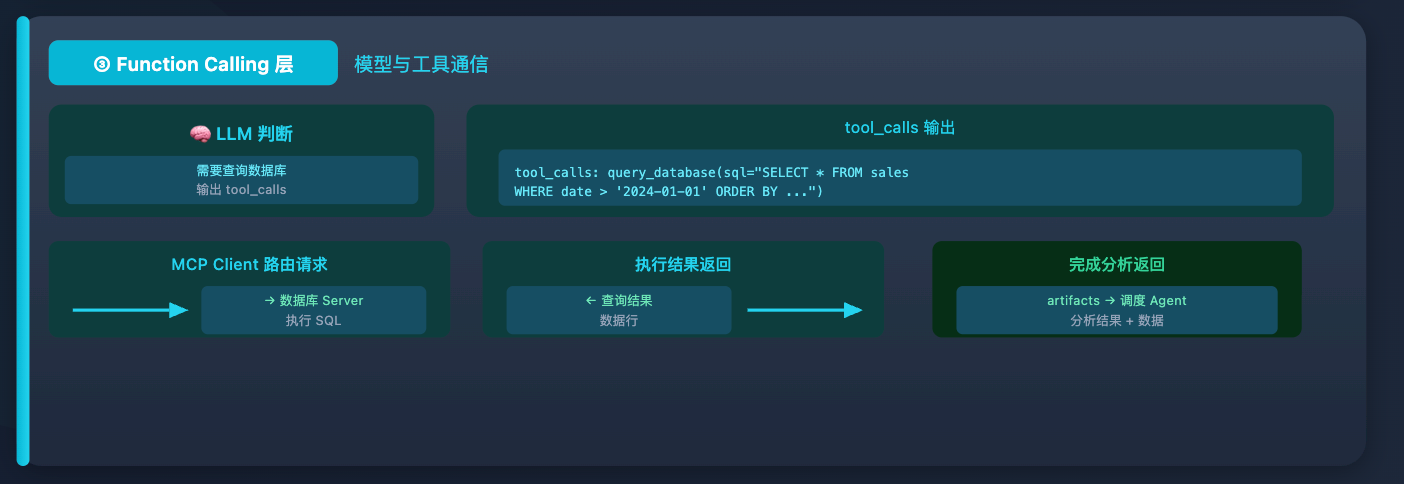
Task: Click the arrow left of 数据库 Server box
Action: (130, 310)
